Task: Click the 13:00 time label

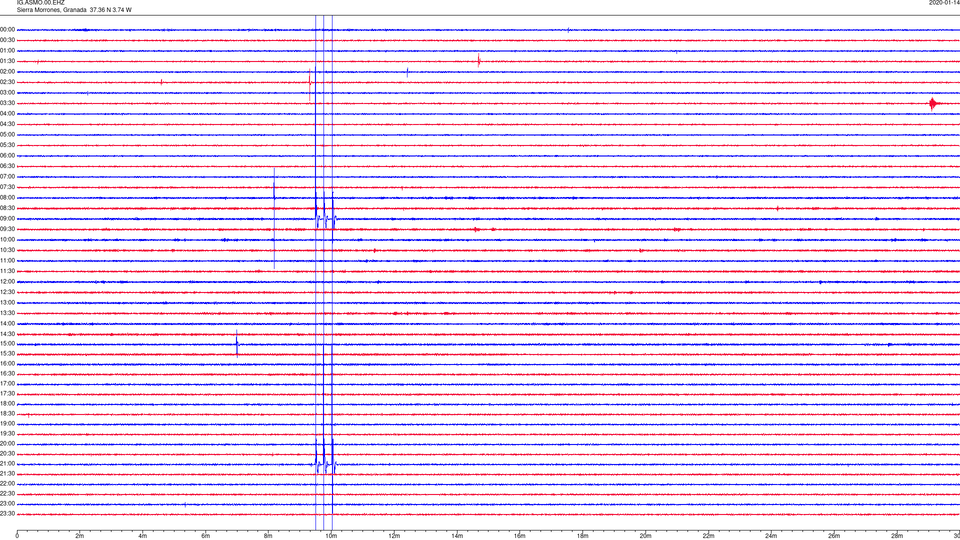Action: tap(8, 302)
